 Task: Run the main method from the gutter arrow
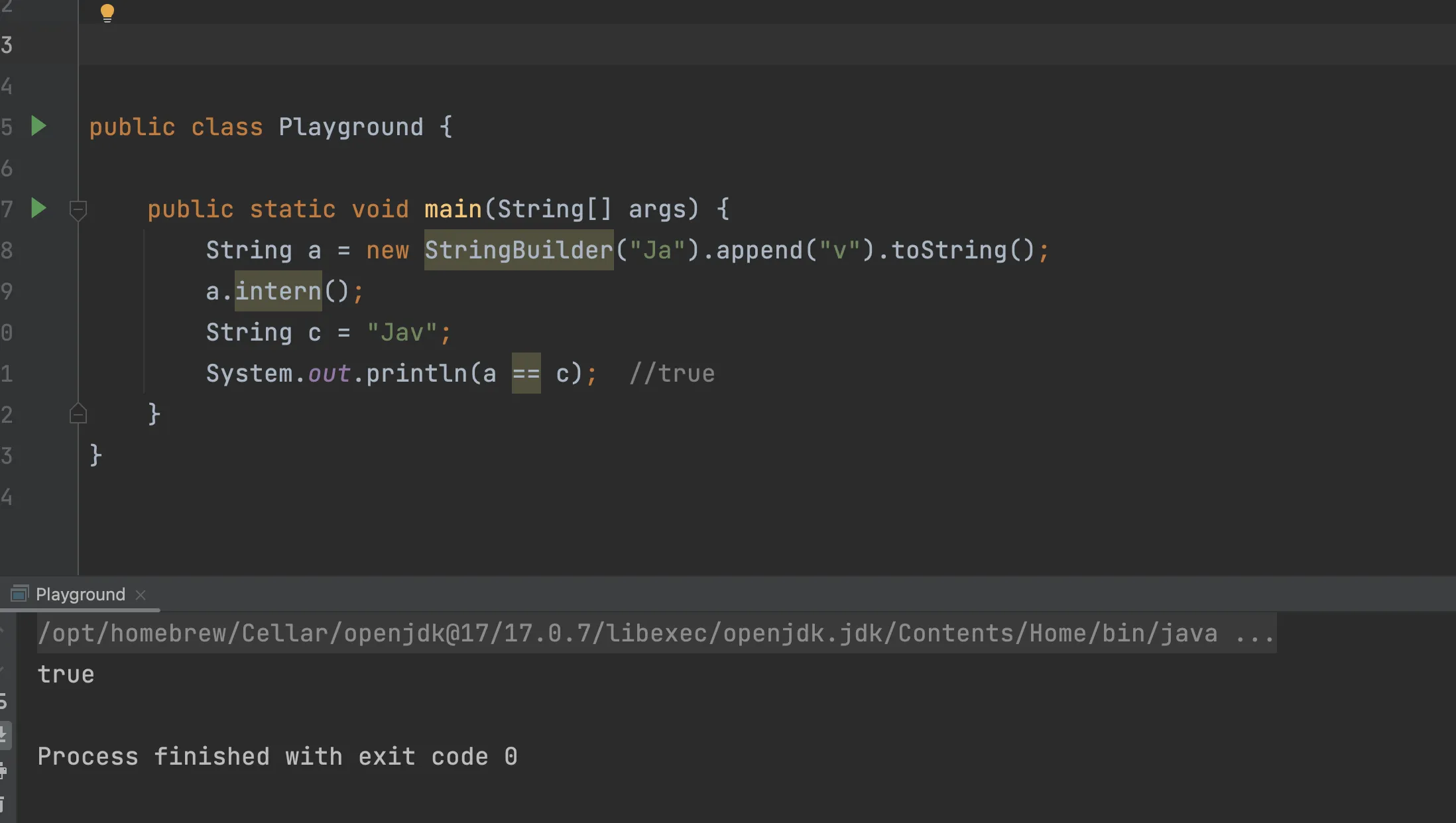(38, 208)
